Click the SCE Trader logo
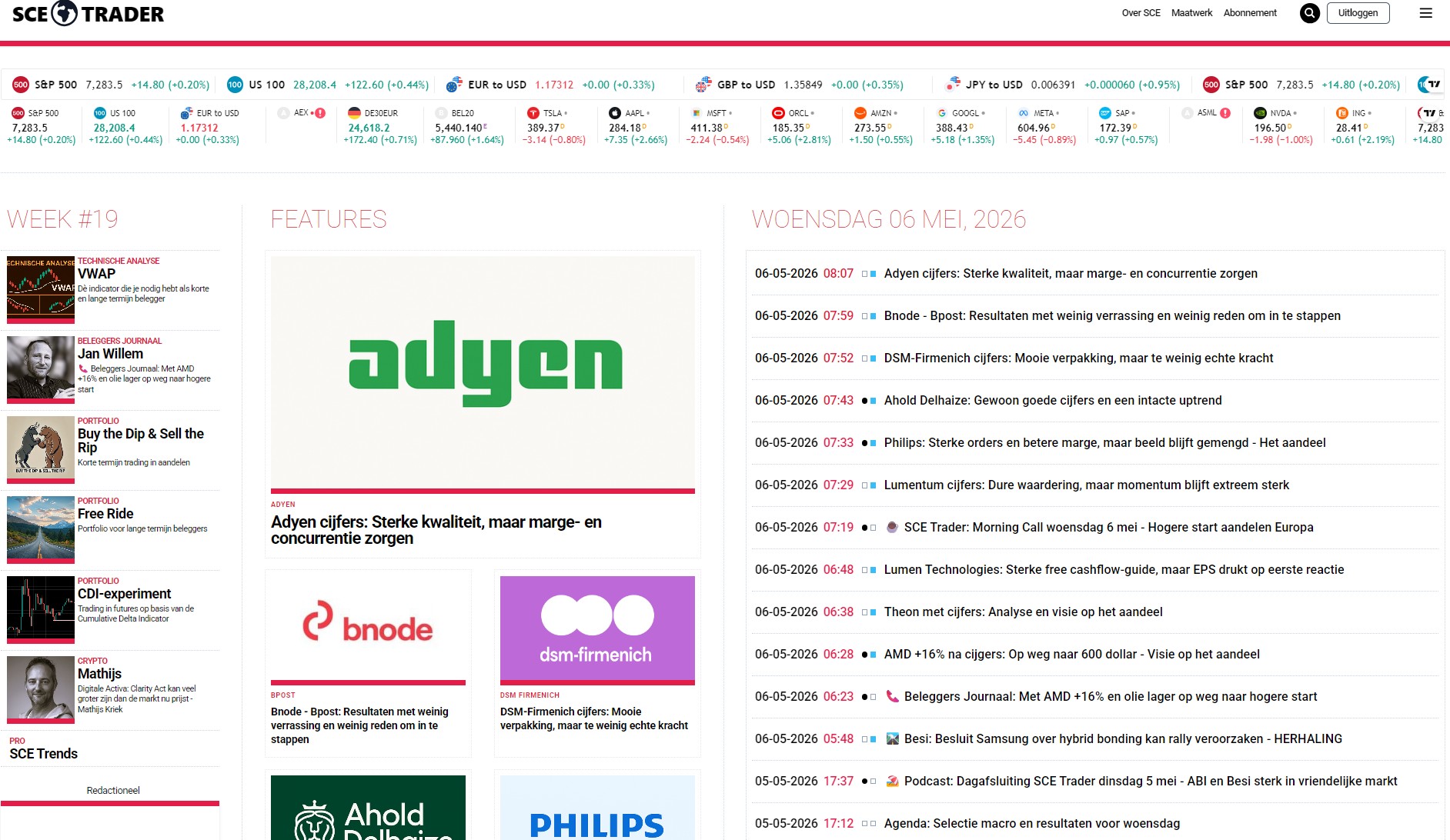 [88, 13]
